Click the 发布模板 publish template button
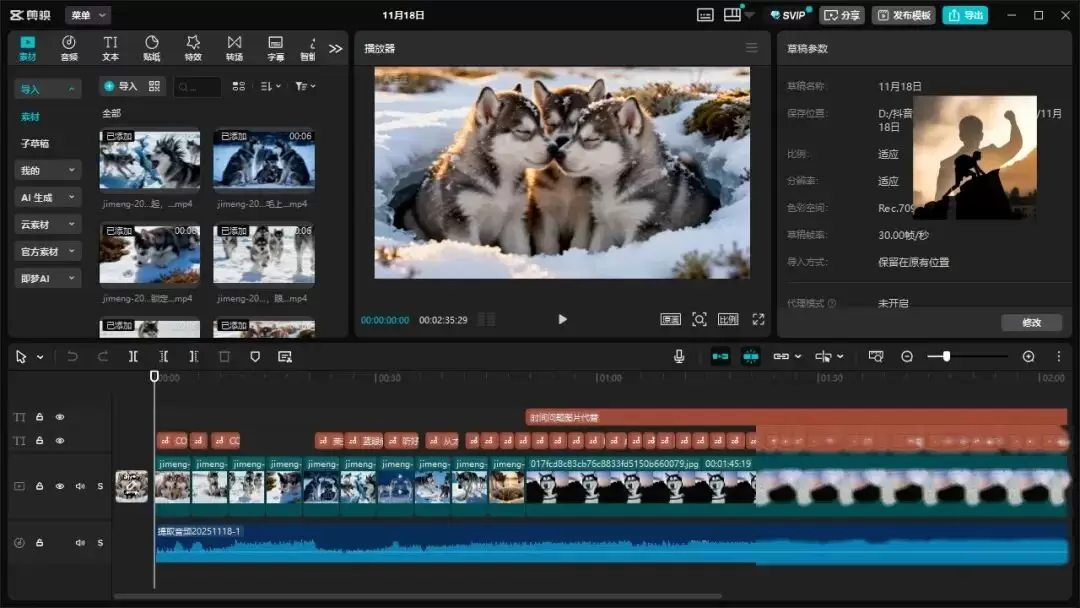 pyautogui.click(x=904, y=15)
